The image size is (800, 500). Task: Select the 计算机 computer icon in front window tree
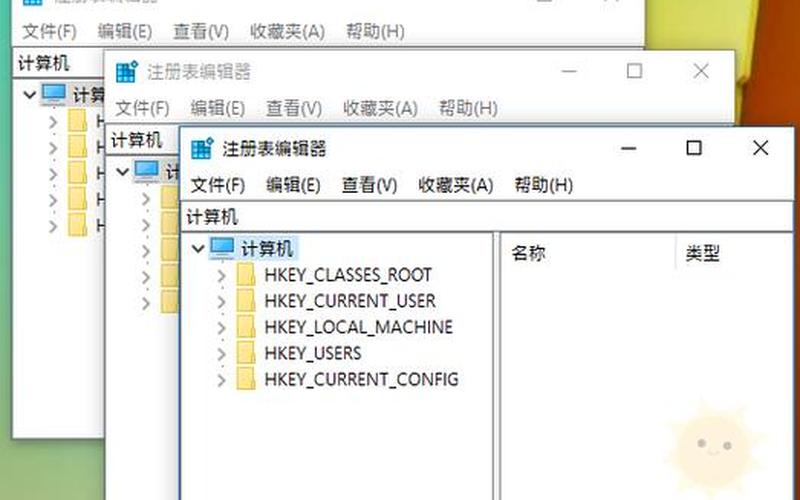(222, 248)
